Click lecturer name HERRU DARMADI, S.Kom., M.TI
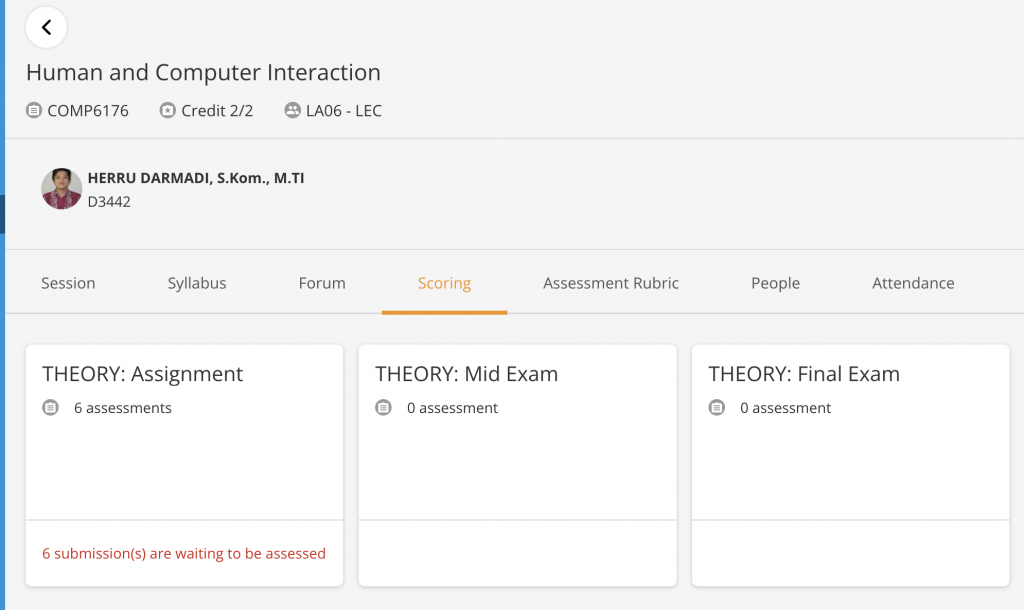Viewport: 1024px width, 610px height. click(196, 178)
